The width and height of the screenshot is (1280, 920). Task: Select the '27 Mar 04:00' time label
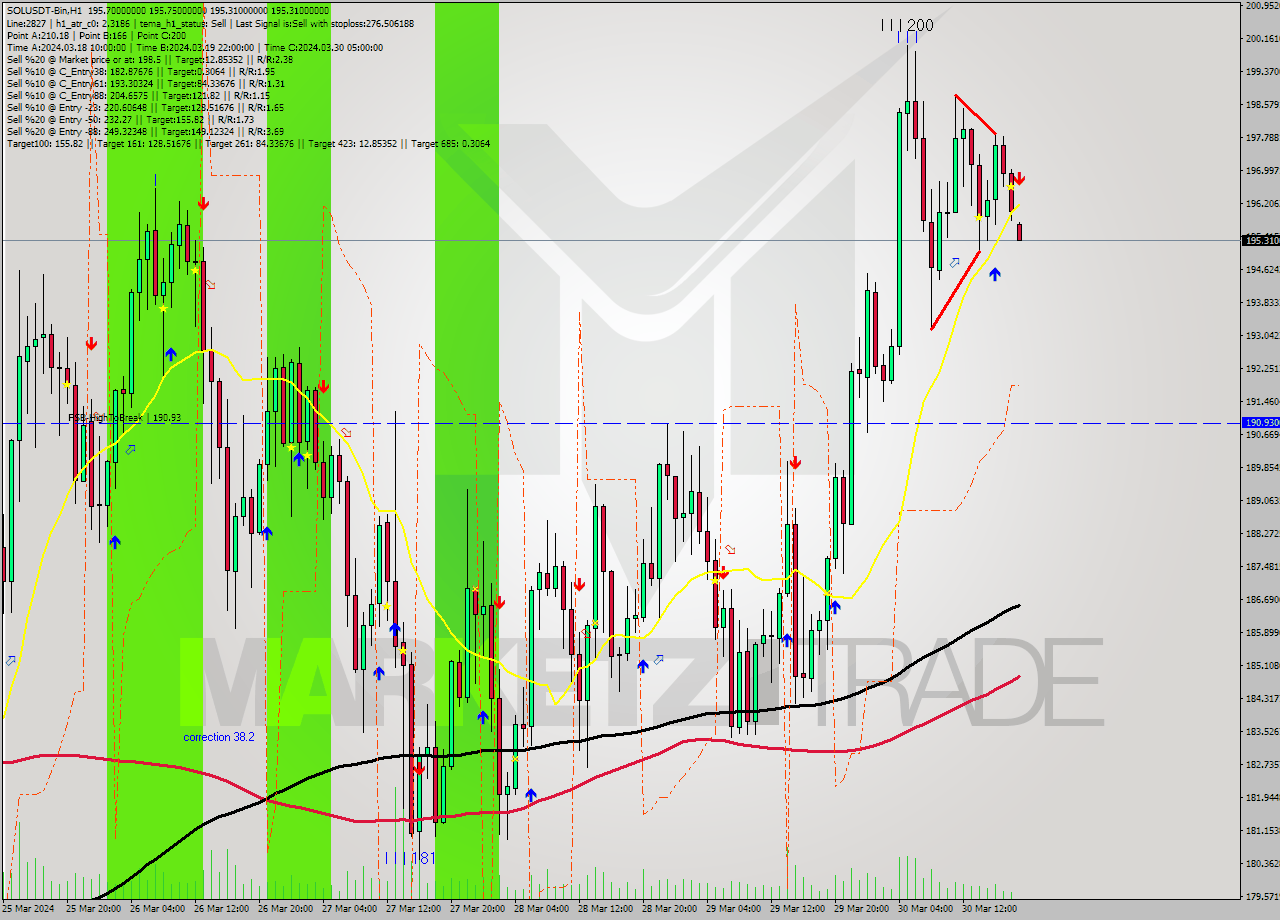[352, 909]
